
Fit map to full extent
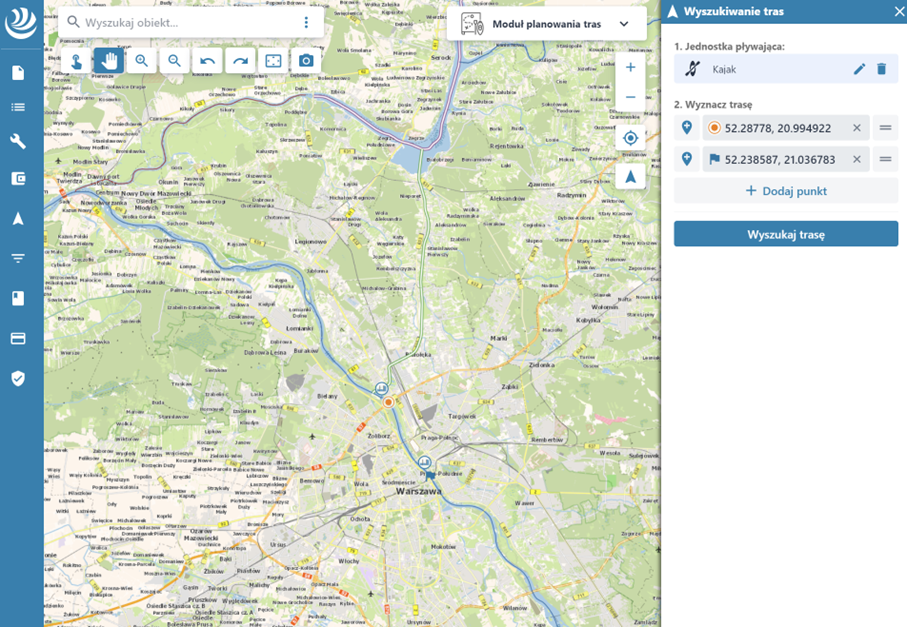point(273,61)
